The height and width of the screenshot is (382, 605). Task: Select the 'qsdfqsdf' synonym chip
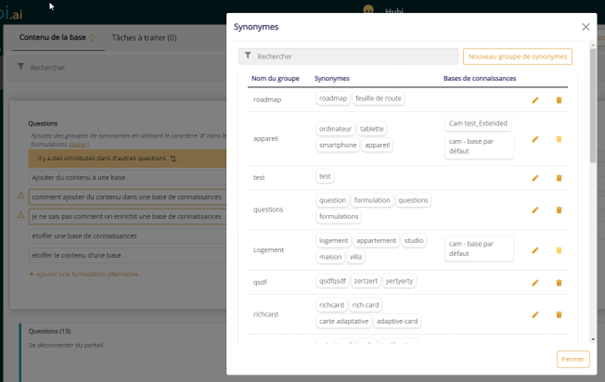pyautogui.click(x=332, y=281)
